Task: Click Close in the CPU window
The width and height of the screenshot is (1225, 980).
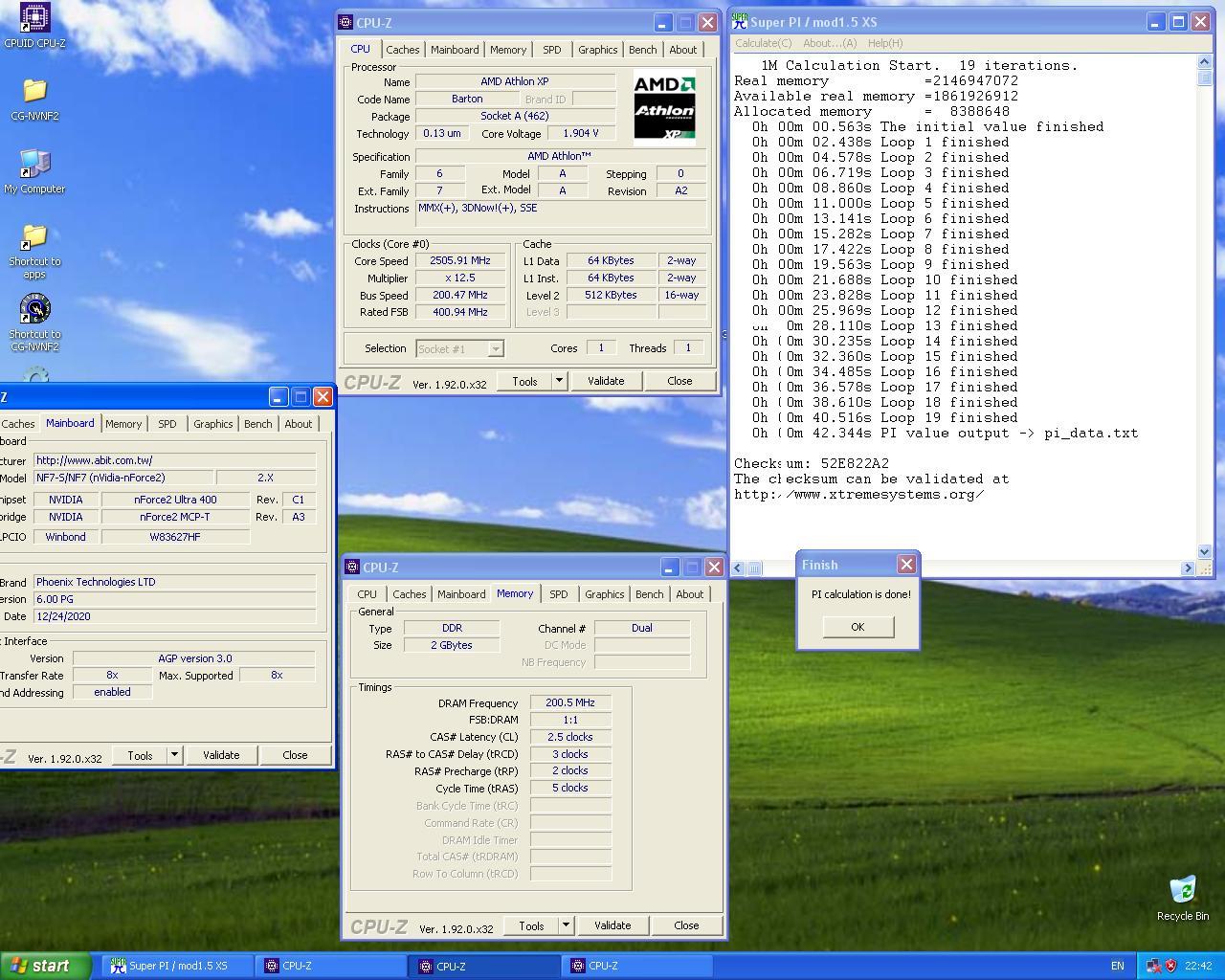Action: pos(679,381)
